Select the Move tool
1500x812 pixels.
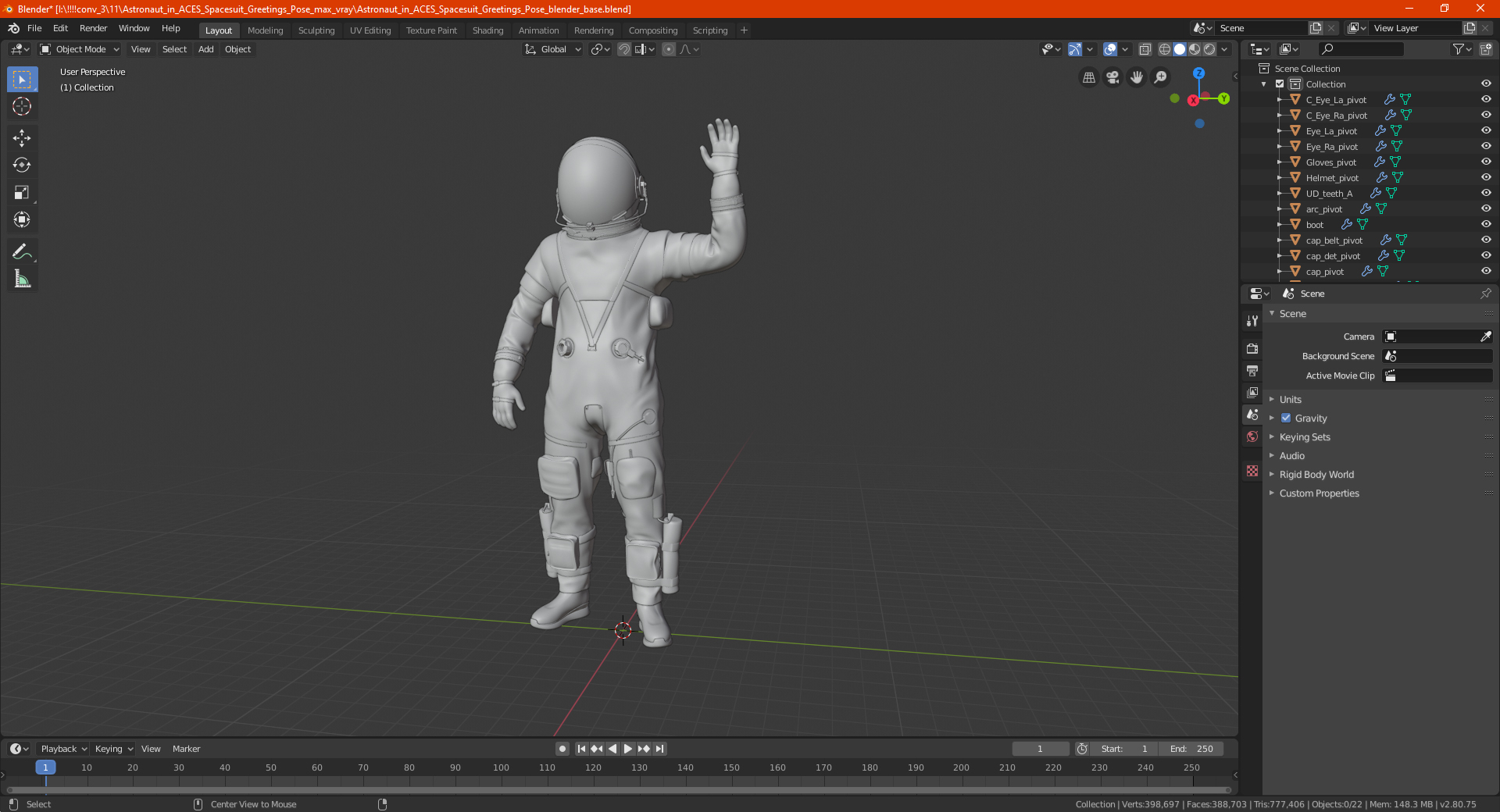[22, 138]
